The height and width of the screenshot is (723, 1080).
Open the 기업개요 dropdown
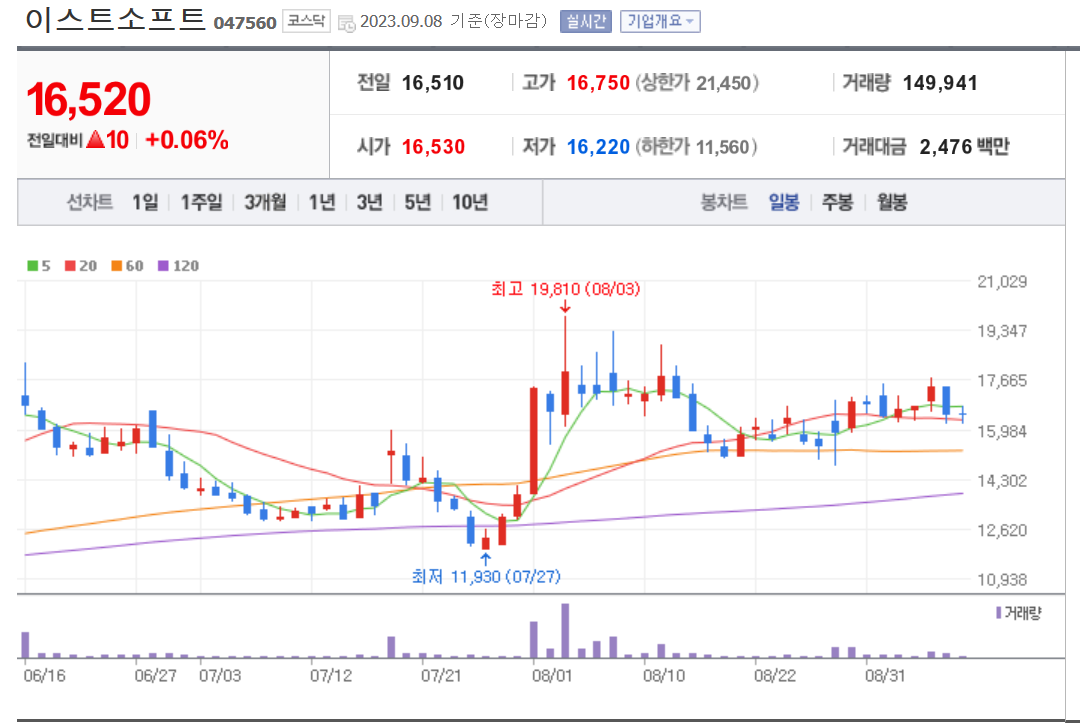pyautogui.click(x=660, y=21)
